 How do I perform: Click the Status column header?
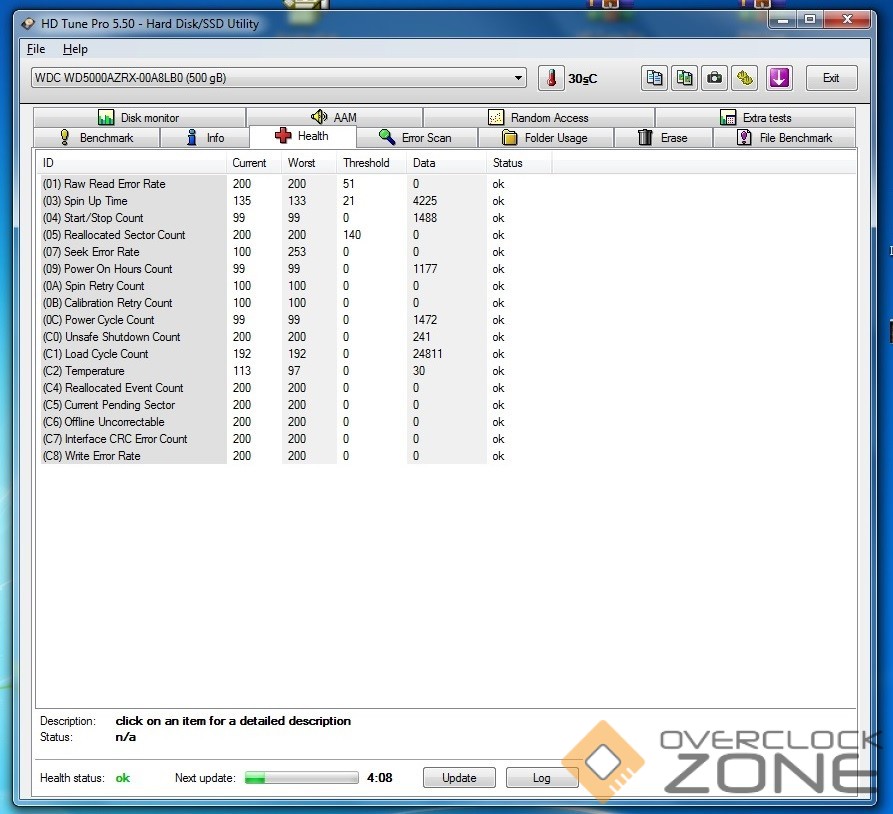[x=519, y=163]
